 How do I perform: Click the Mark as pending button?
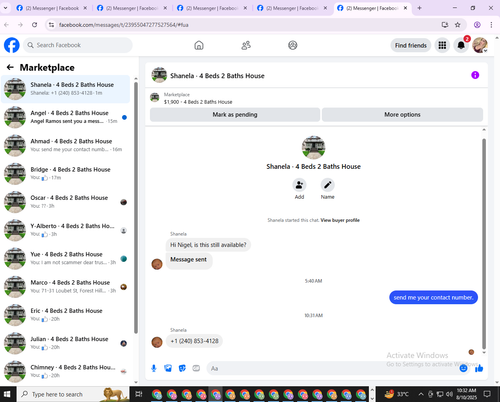pos(235,114)
